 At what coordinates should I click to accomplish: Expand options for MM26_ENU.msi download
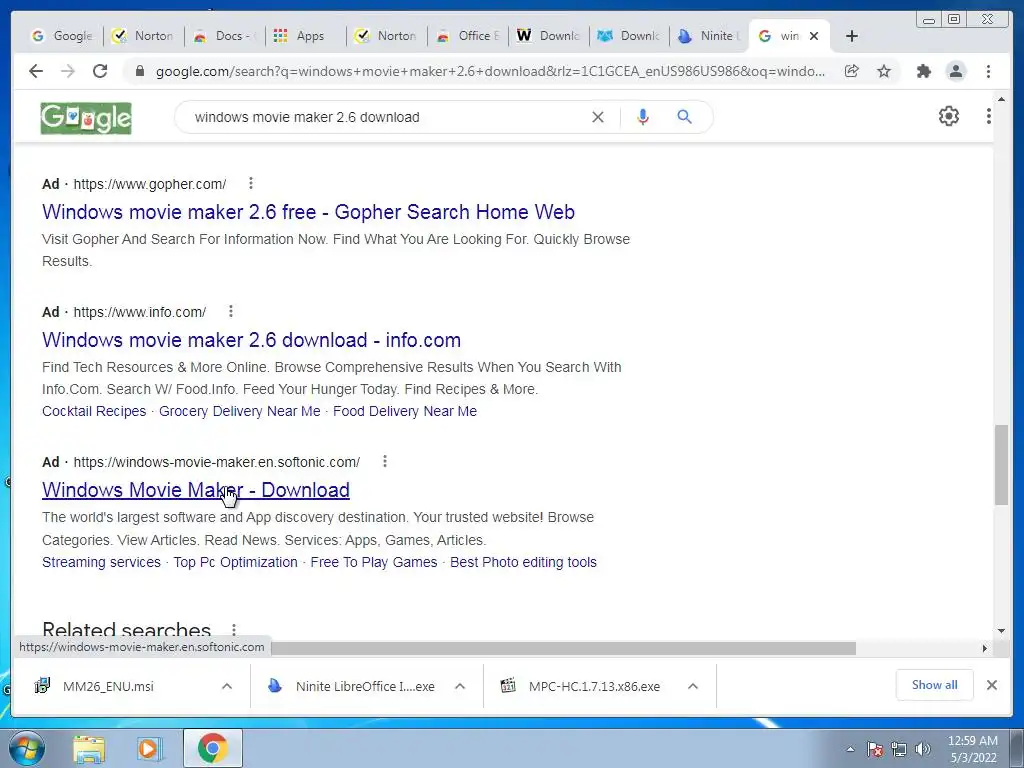[227, 686]
